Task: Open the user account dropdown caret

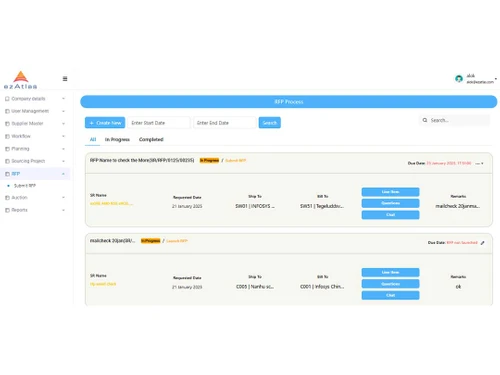Action: tap(496, 79)
